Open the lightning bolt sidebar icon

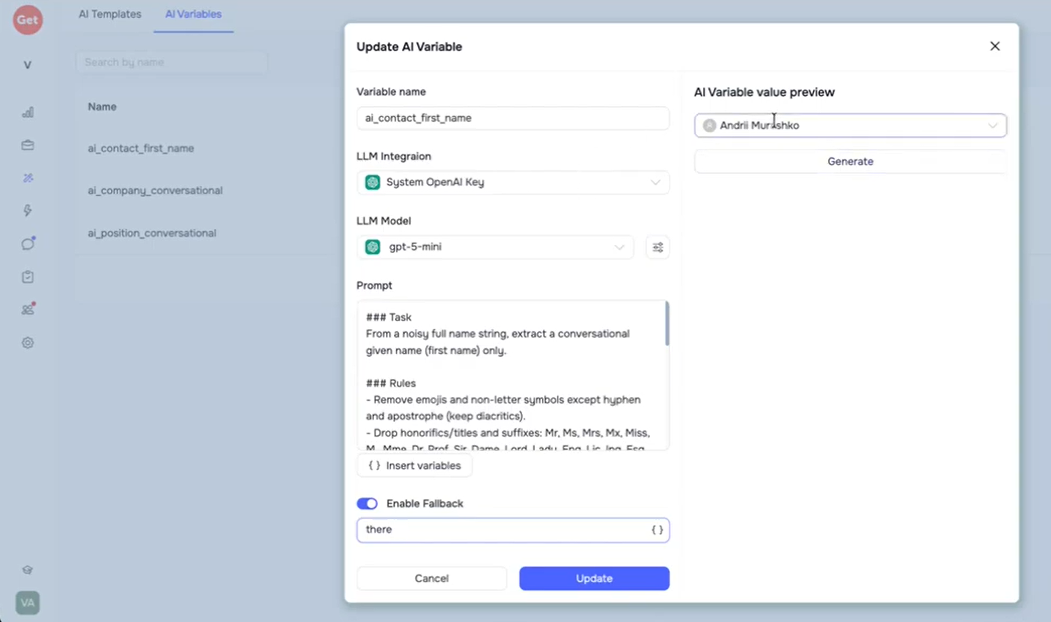pos(27,210)
